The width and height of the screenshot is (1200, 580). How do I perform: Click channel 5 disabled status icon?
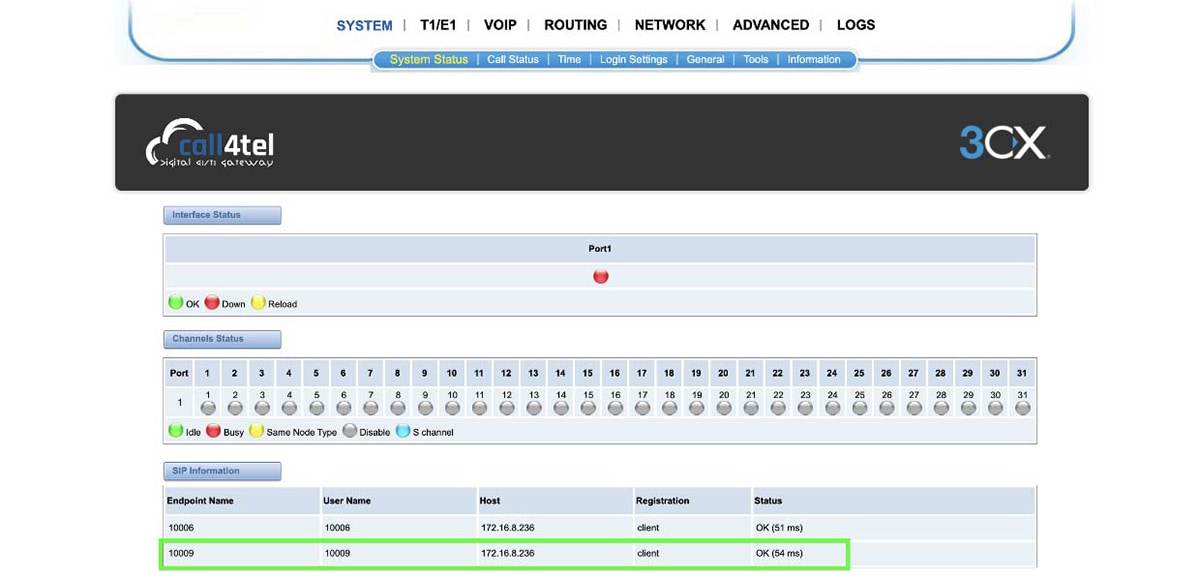coord(316,408)
